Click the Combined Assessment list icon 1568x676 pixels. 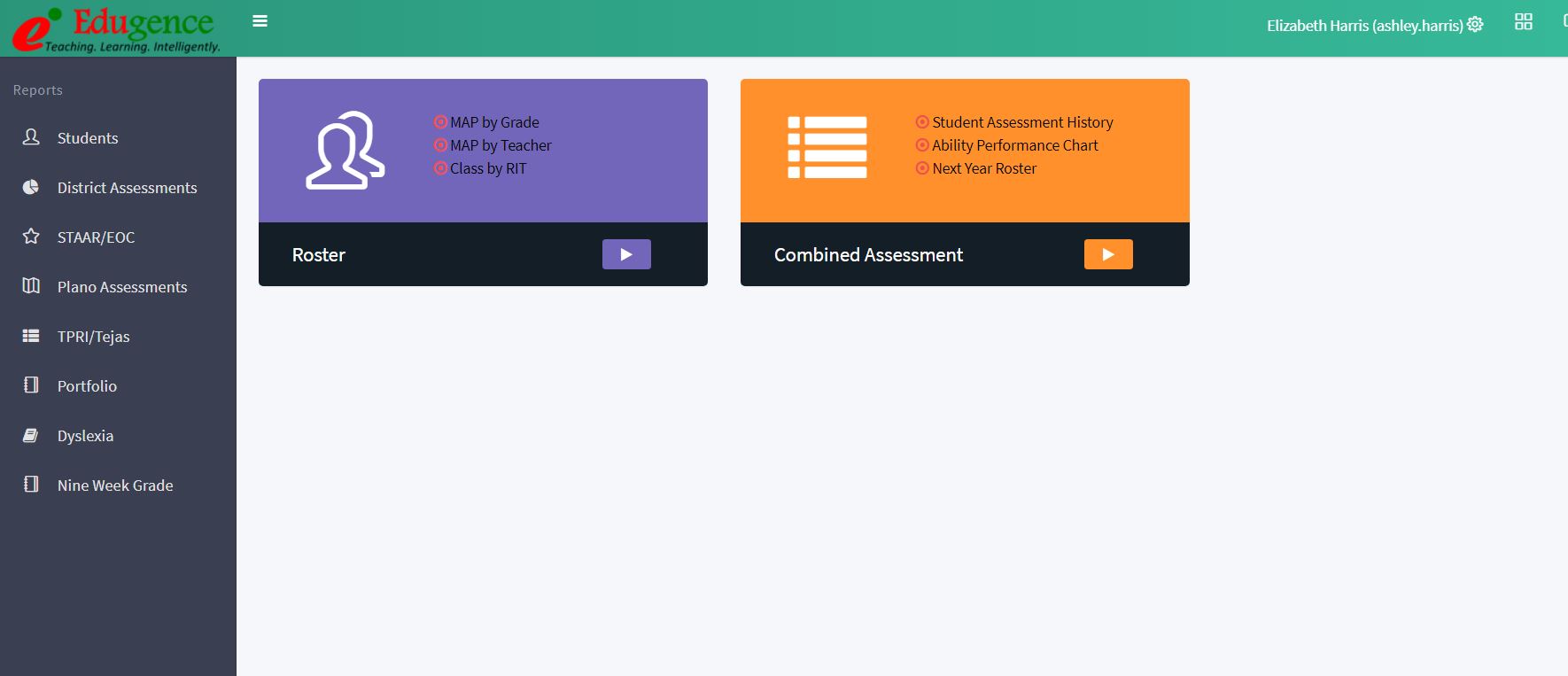[x=827, y=148]
